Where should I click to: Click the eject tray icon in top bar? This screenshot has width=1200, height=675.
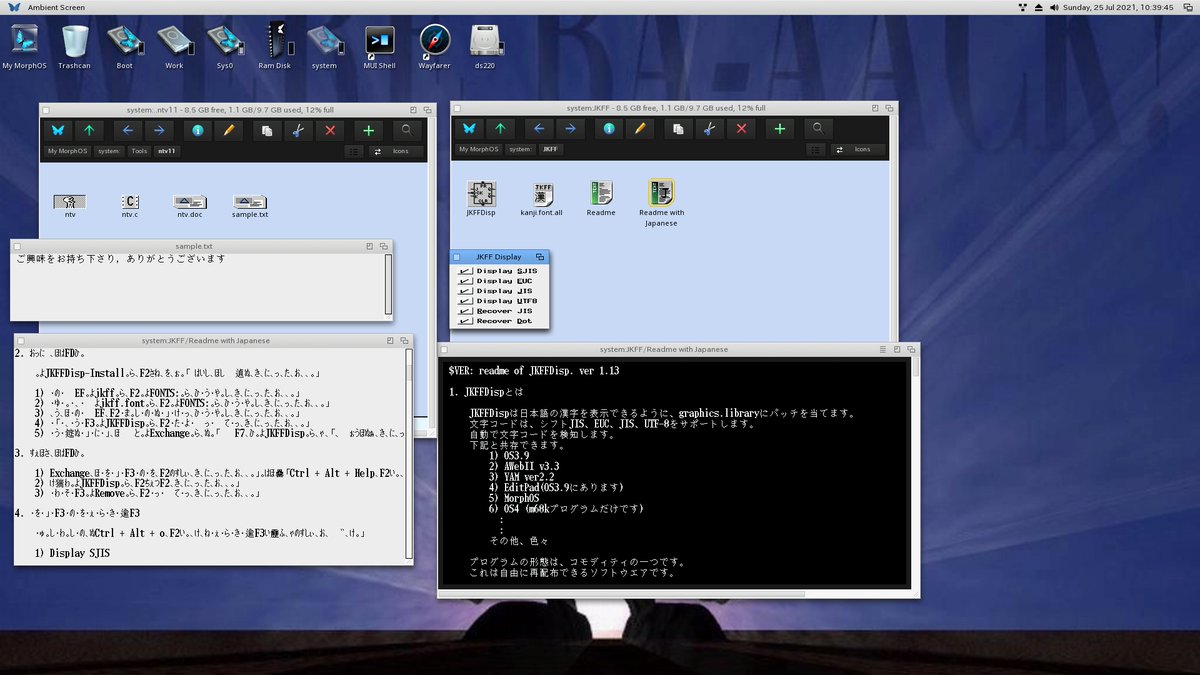(1039, 7)
